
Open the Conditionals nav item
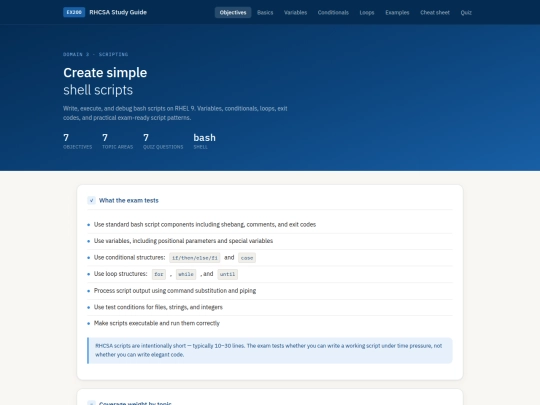(333, 12)
